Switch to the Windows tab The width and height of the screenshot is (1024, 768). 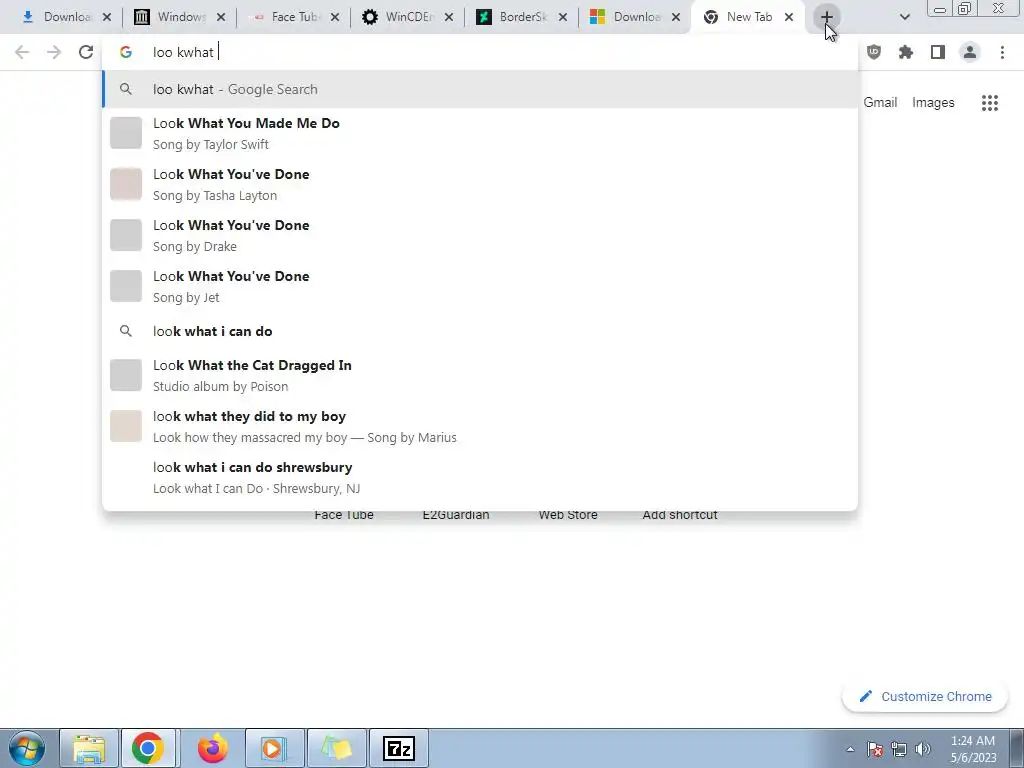click(x=173, y=17)
